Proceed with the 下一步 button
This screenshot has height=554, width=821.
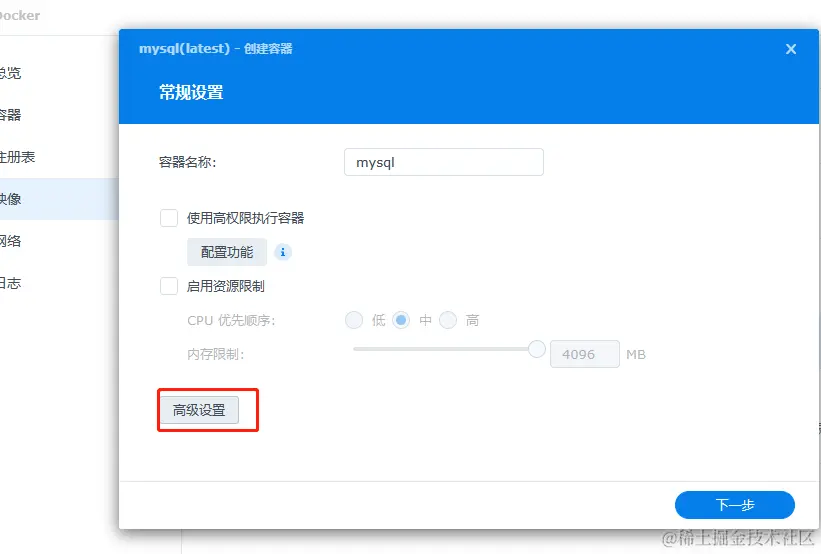(x=735, y=505)
